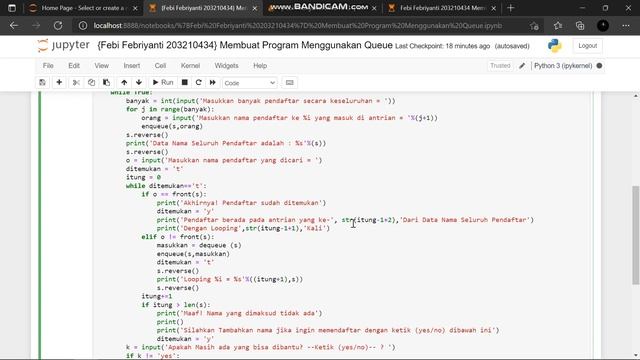Image resolution: width=640 pixels, height=360 pixels.
Task: Click the Last Checkpoint status text
Action: tap(442, 46)
